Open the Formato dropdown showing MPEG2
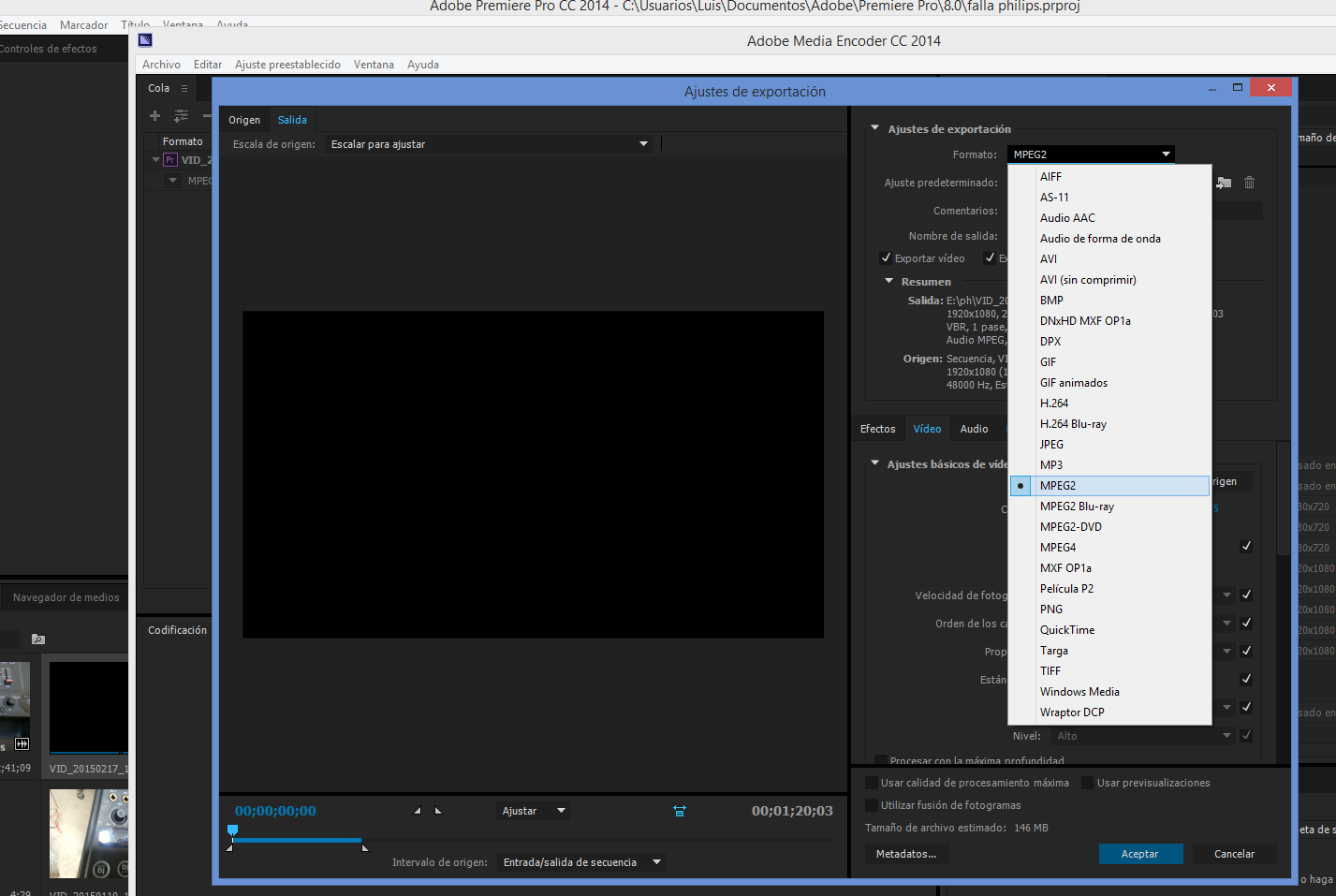Screen dimensions: 1336x896 [x=1091, y=154]
